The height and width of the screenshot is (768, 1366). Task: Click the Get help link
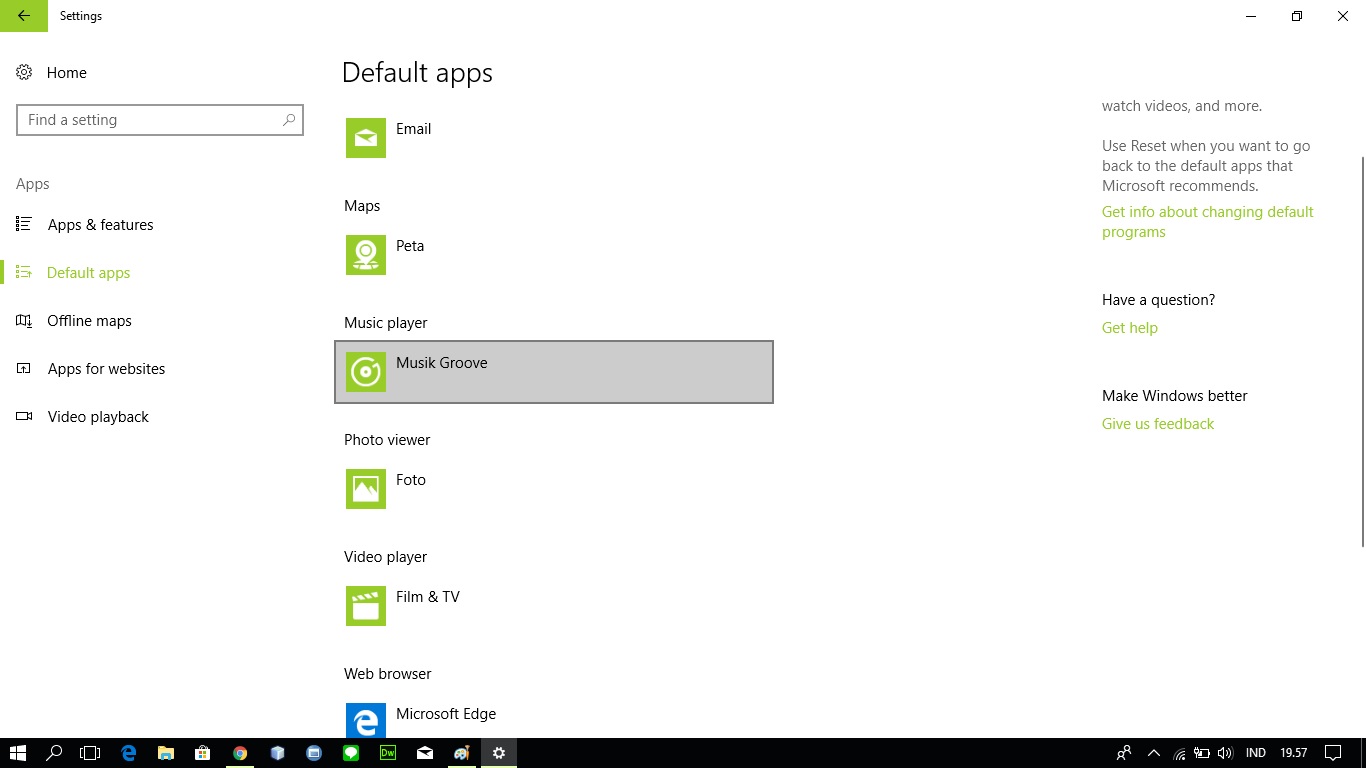point(1130,328)
